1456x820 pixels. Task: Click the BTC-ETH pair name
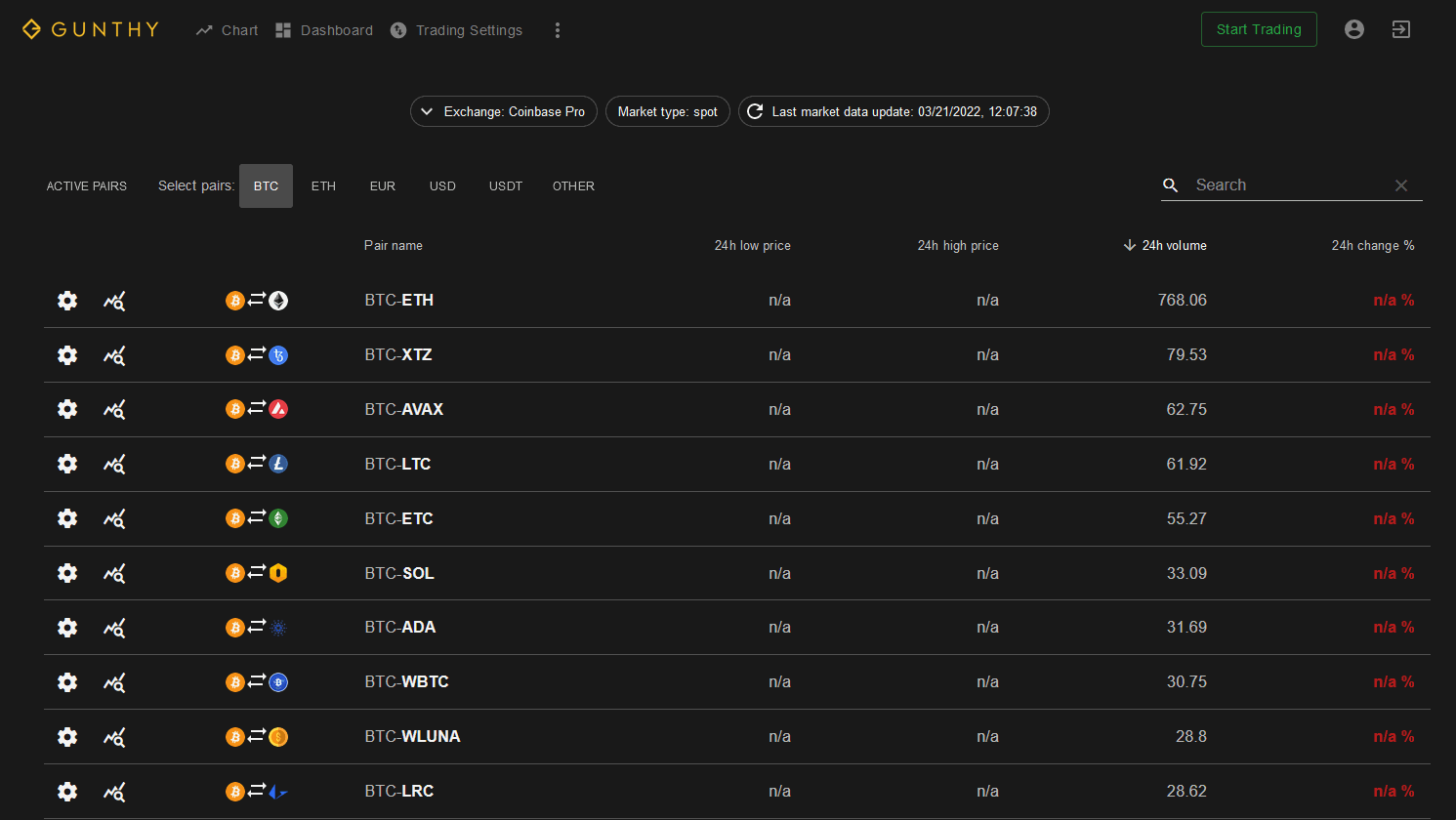[x=399, y=301]
